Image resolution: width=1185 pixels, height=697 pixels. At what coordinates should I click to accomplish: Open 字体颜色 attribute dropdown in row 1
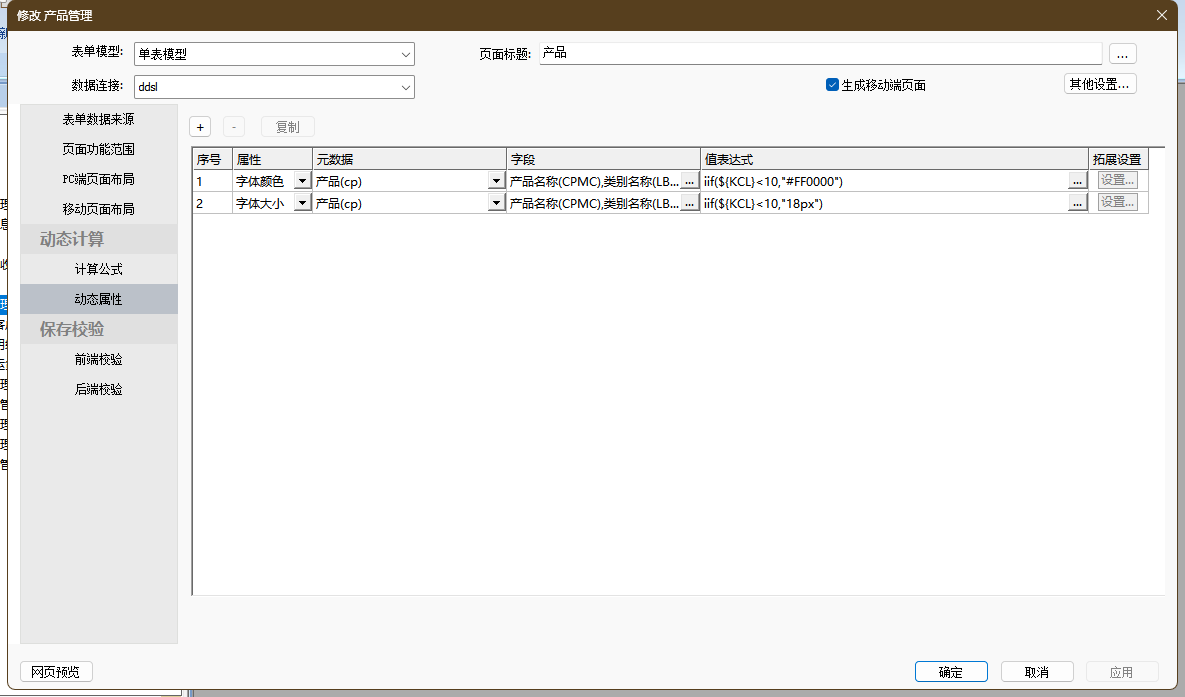(x=302, y=181)
